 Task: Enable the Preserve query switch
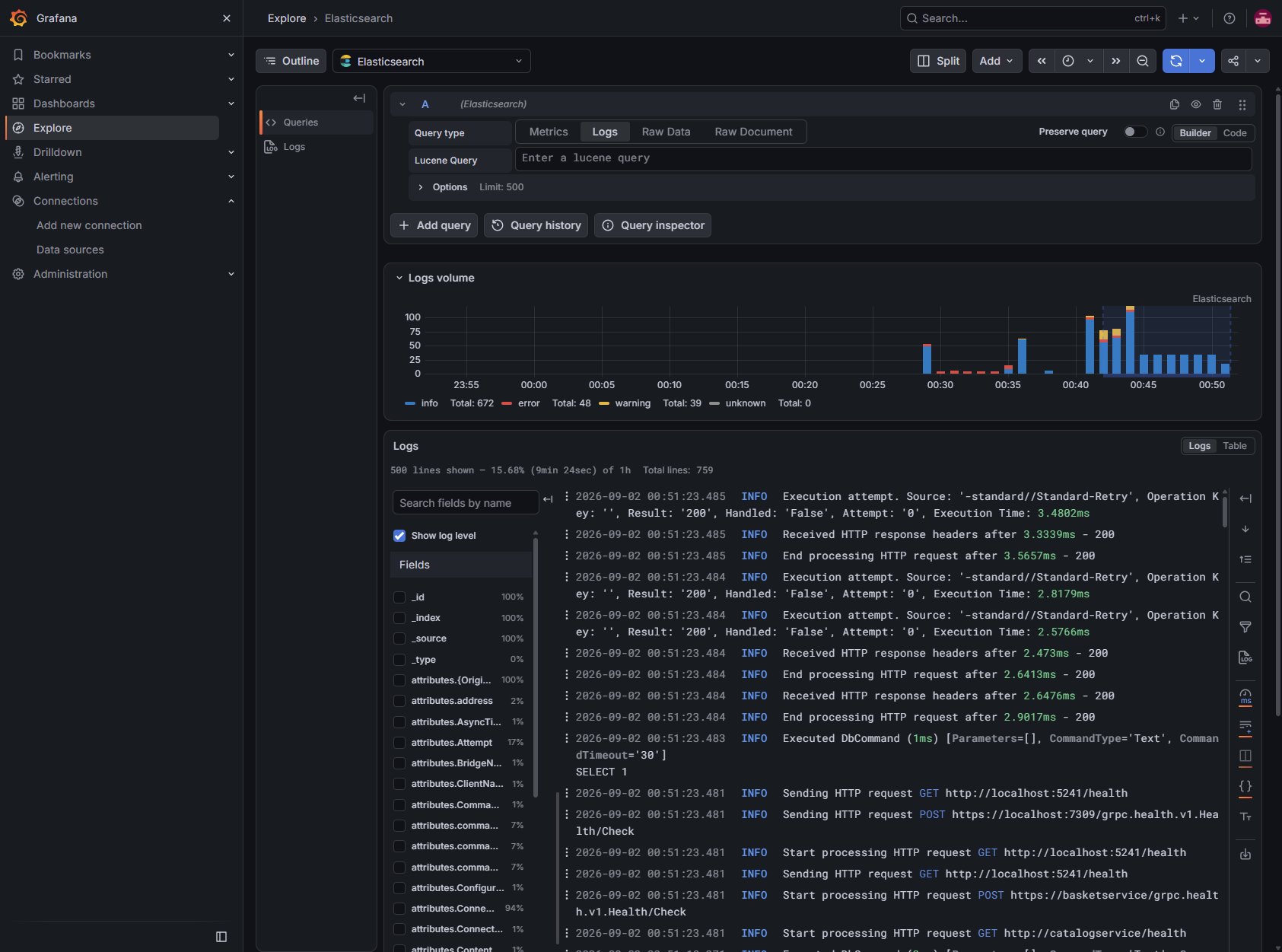click(x=1135, y=132)
